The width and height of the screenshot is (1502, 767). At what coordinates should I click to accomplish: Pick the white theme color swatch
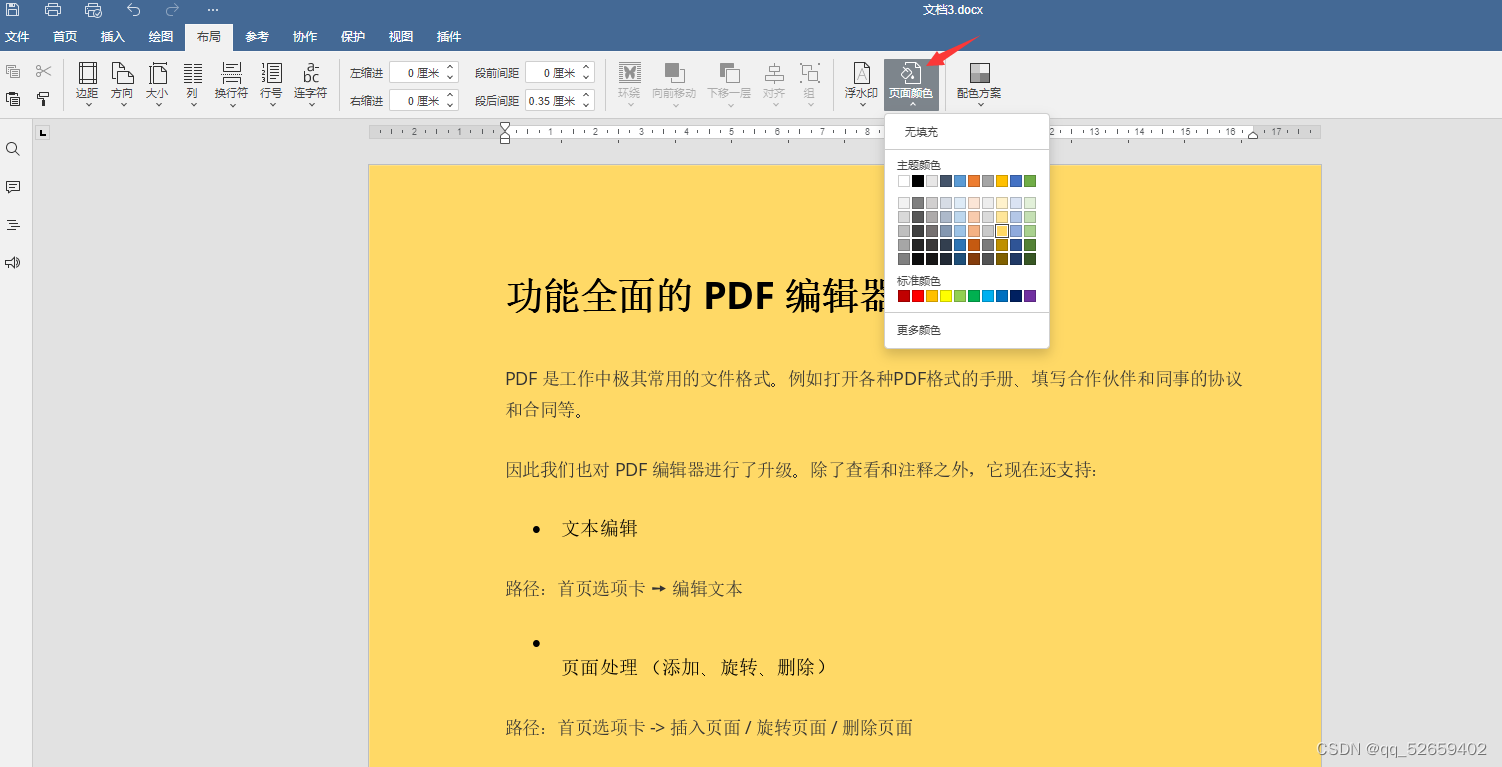pos(904,181)
